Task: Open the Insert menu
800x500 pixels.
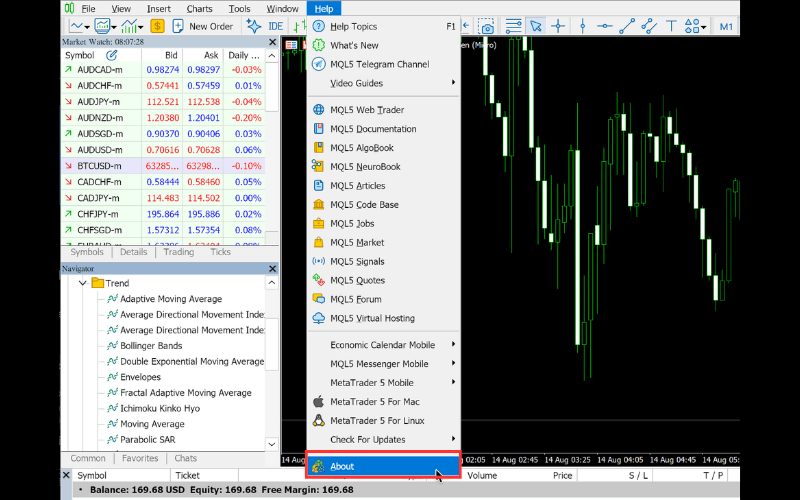Action: (x=159, y=9)
